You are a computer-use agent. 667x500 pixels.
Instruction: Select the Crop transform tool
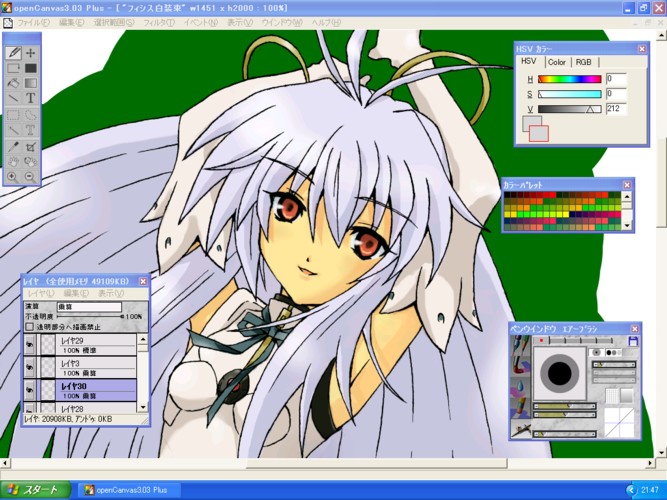tap(31, 147)
